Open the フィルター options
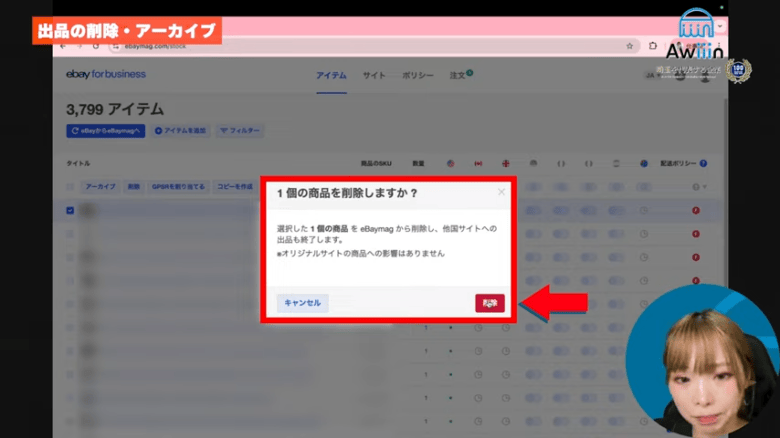The image size is (780, 438). [x=240, y=131]
